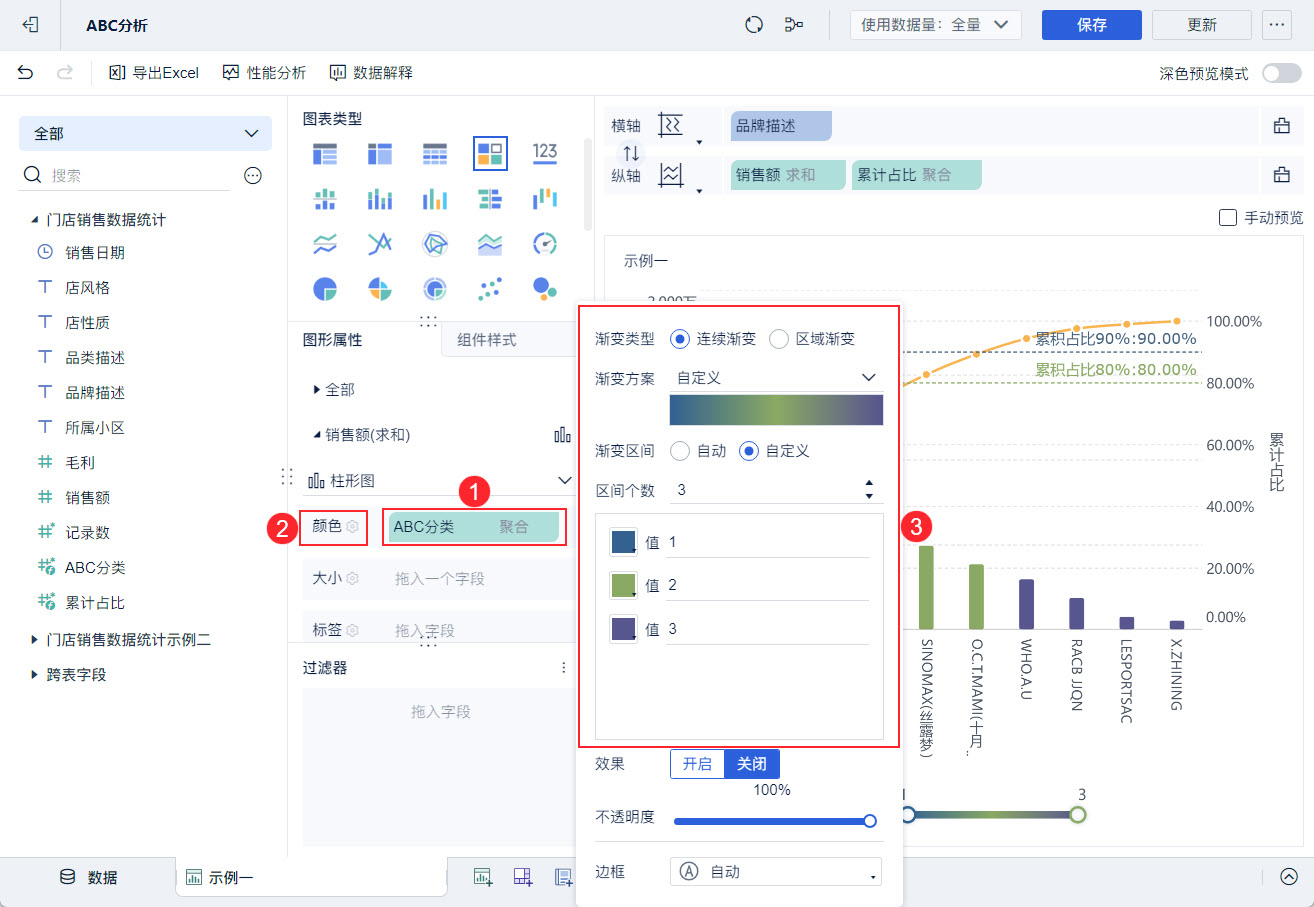Switch to the 组件样式 tab

487,340
